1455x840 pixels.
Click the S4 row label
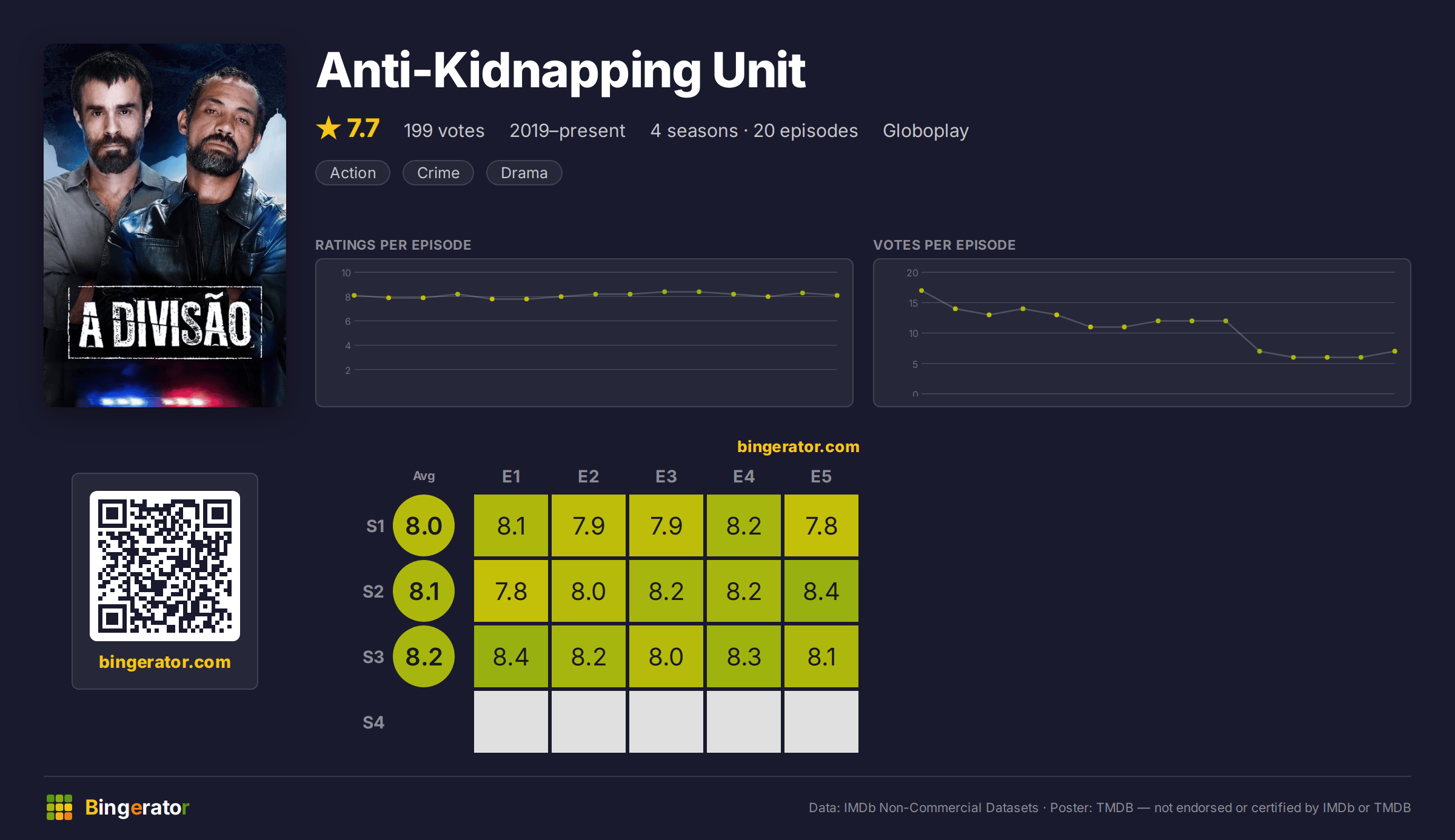coord(373,722)
